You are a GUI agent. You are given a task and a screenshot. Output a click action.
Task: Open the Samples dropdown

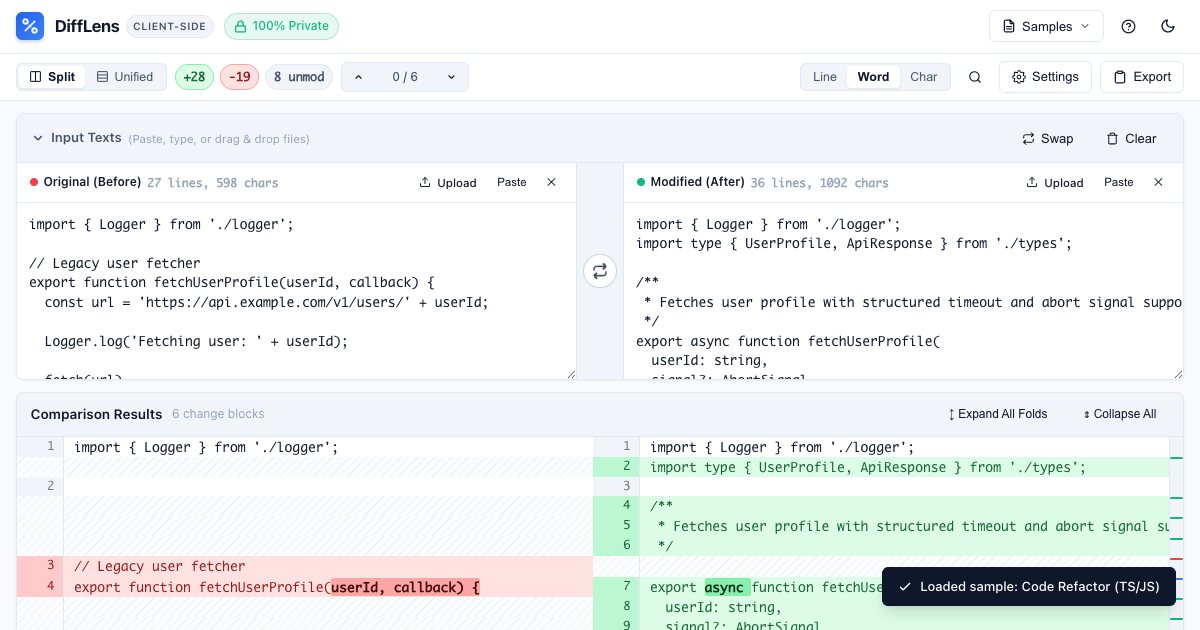1046,26
